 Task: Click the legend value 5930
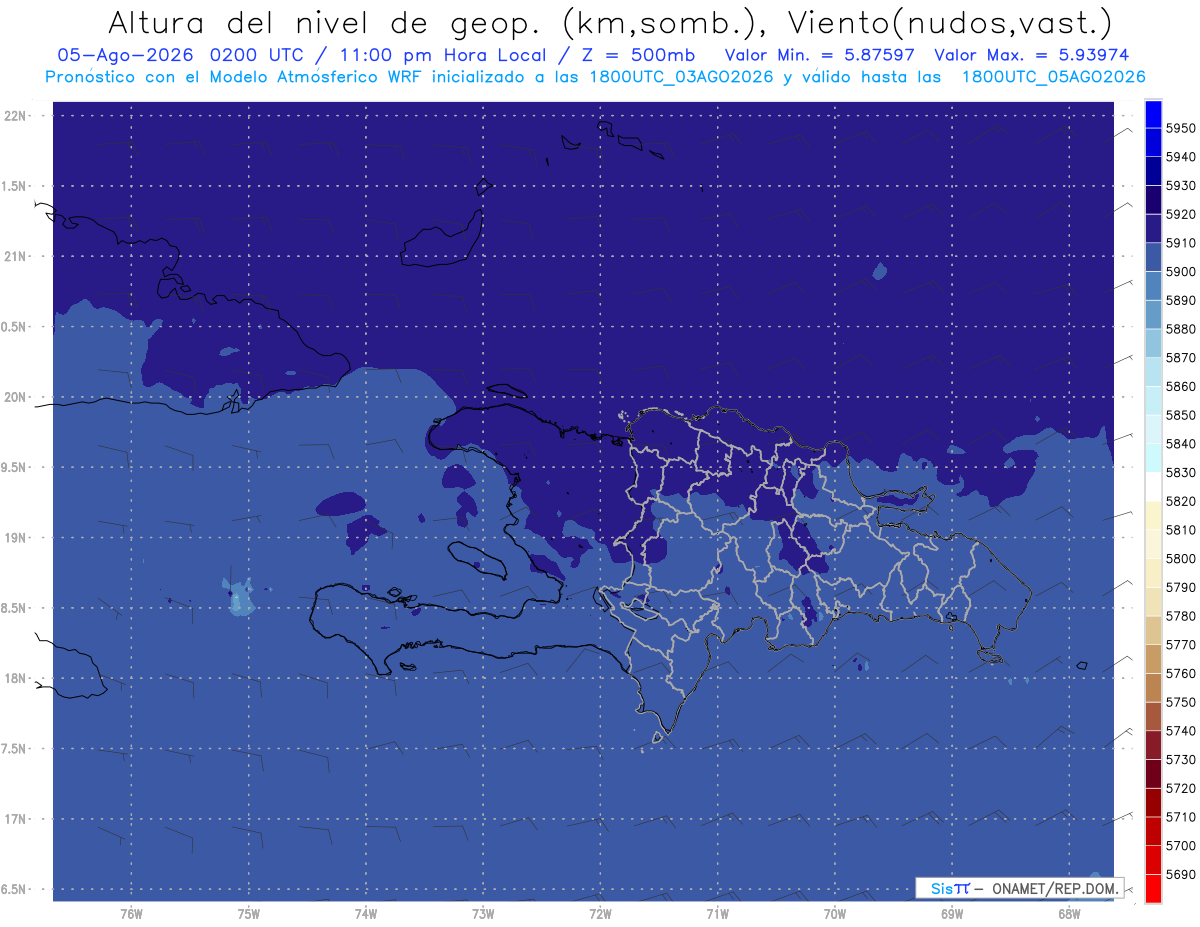click(1181, 186)
